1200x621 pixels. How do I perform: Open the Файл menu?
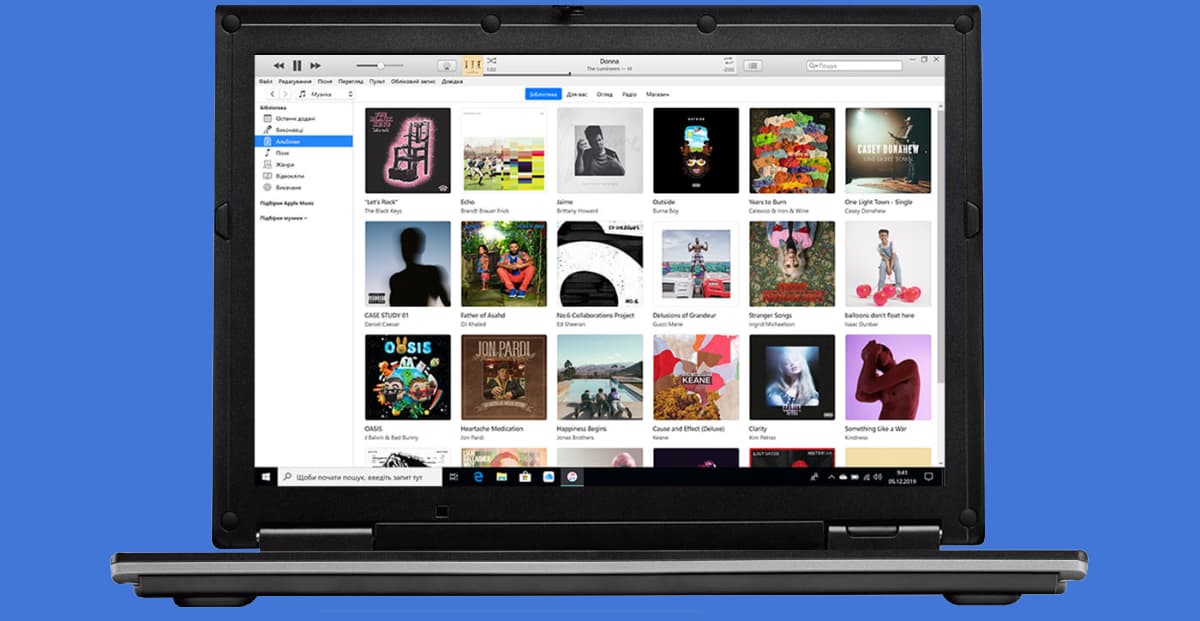(x=265, y=81)
